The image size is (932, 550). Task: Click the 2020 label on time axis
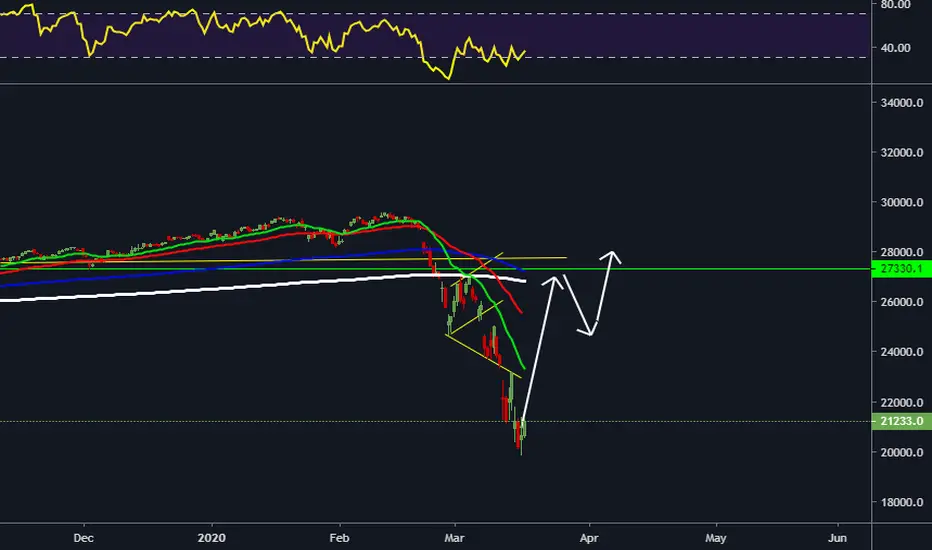point(212,538)
